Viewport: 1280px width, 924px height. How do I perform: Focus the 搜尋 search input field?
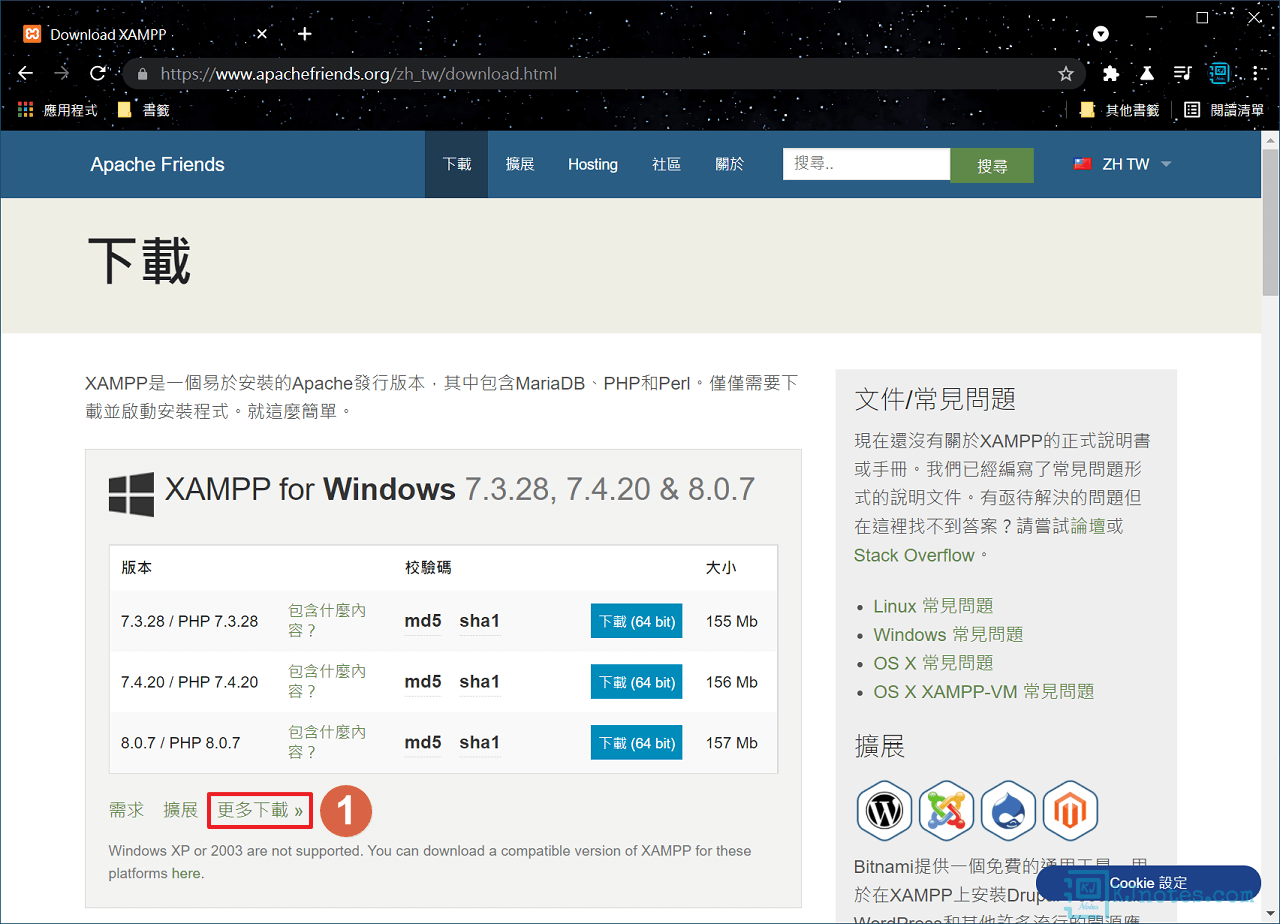point(866,164)
